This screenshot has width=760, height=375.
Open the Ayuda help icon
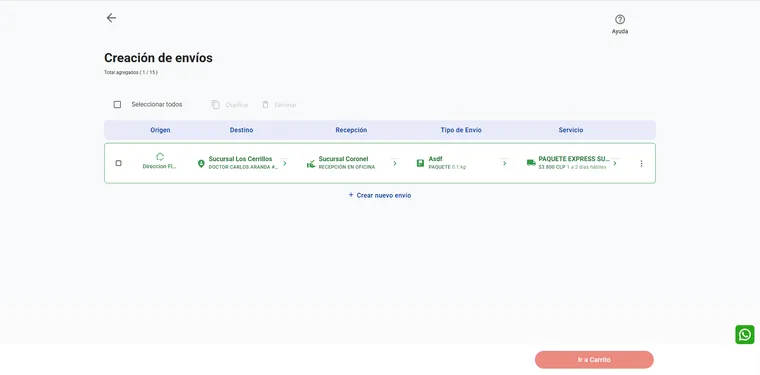(619, 19)
